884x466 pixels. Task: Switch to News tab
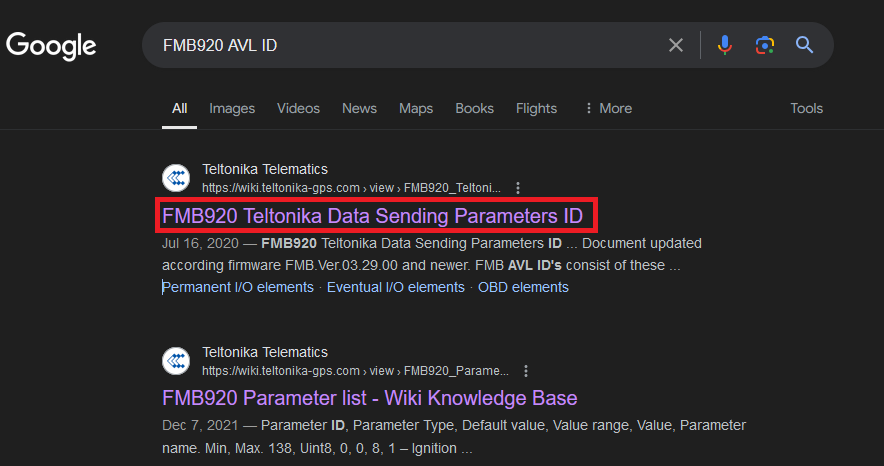(359, 108)
